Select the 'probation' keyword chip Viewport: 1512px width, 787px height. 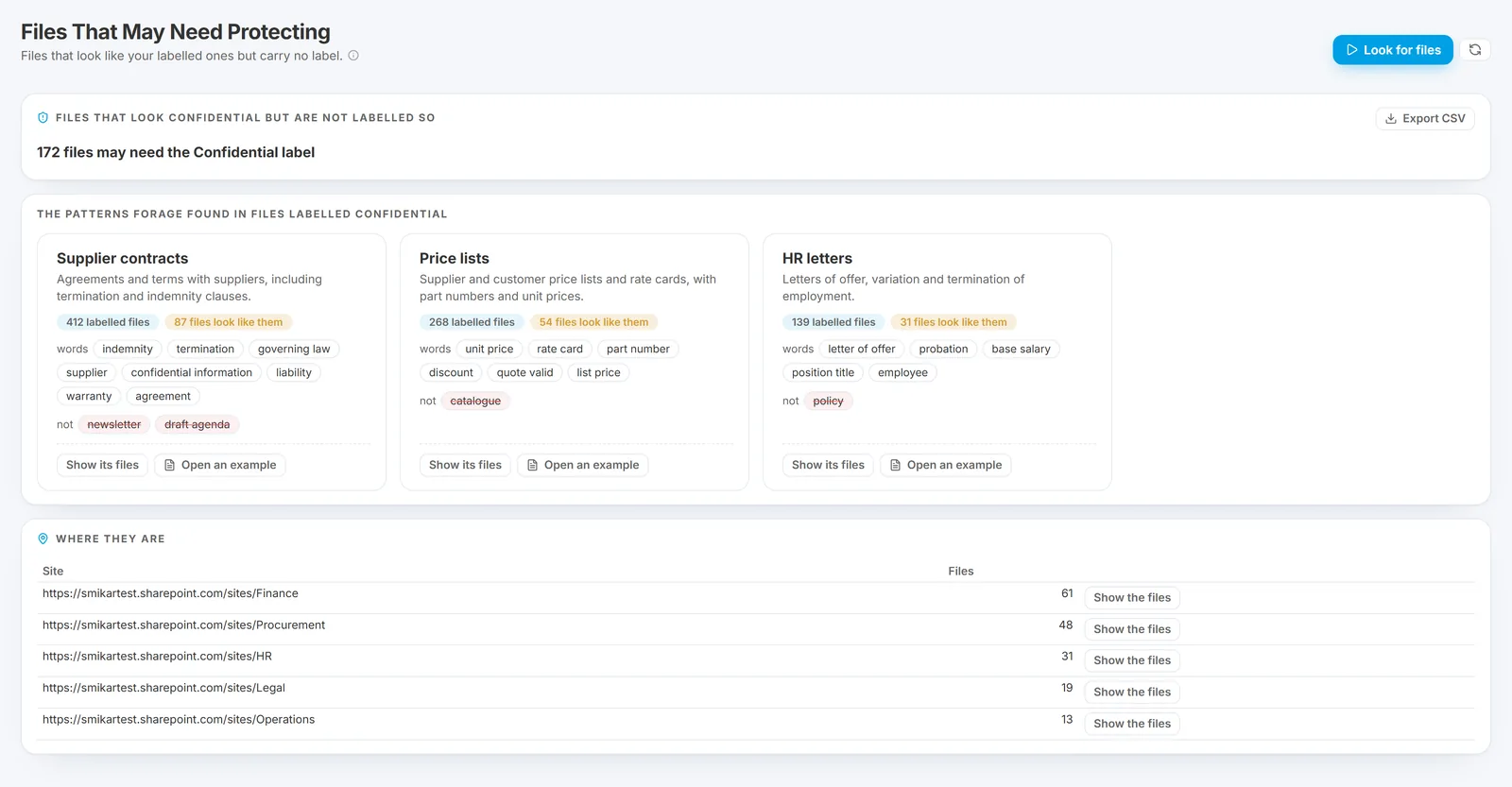tap(943, 350)
